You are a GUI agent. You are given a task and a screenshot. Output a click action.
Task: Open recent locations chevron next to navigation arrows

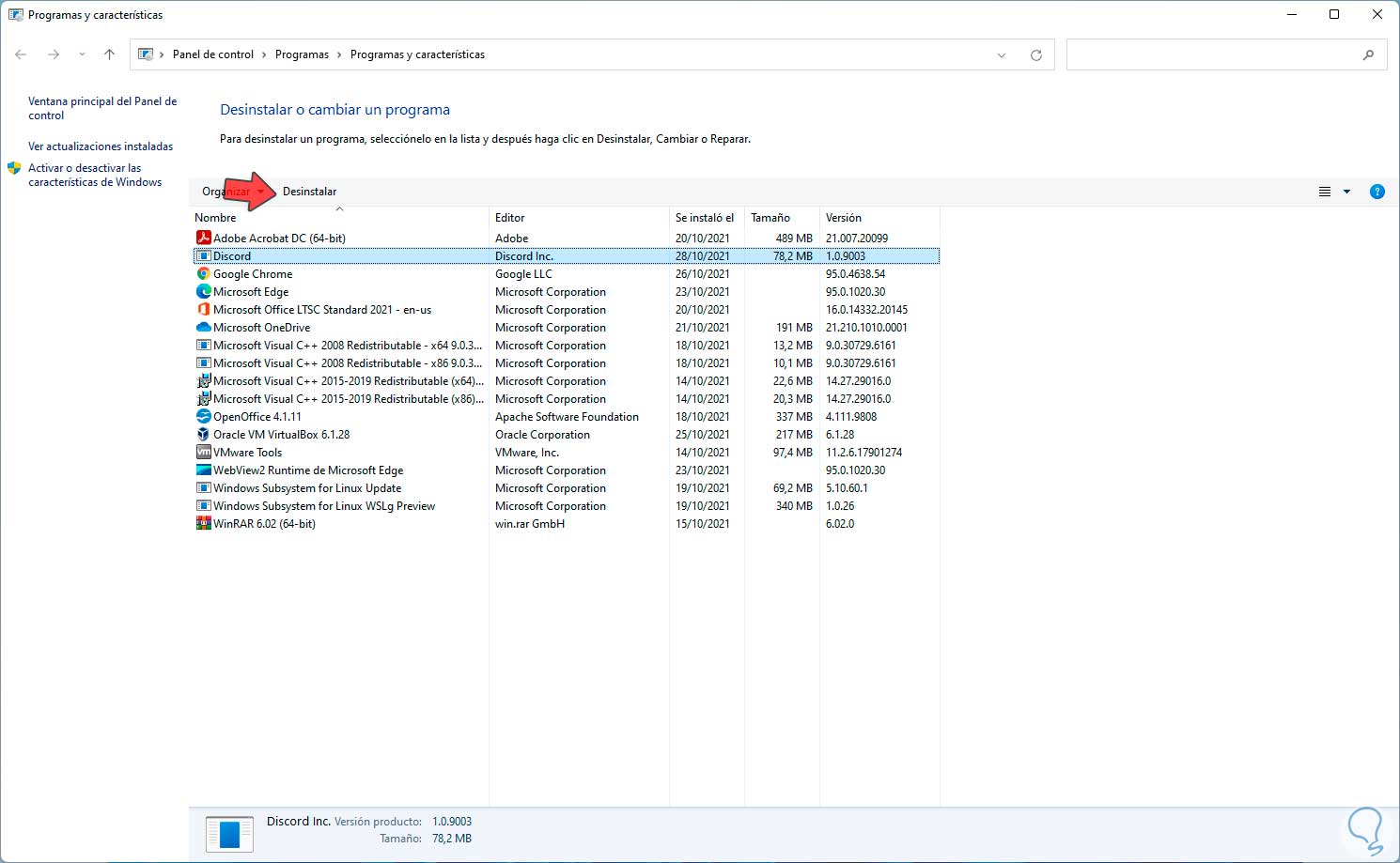tap(82, 54)
